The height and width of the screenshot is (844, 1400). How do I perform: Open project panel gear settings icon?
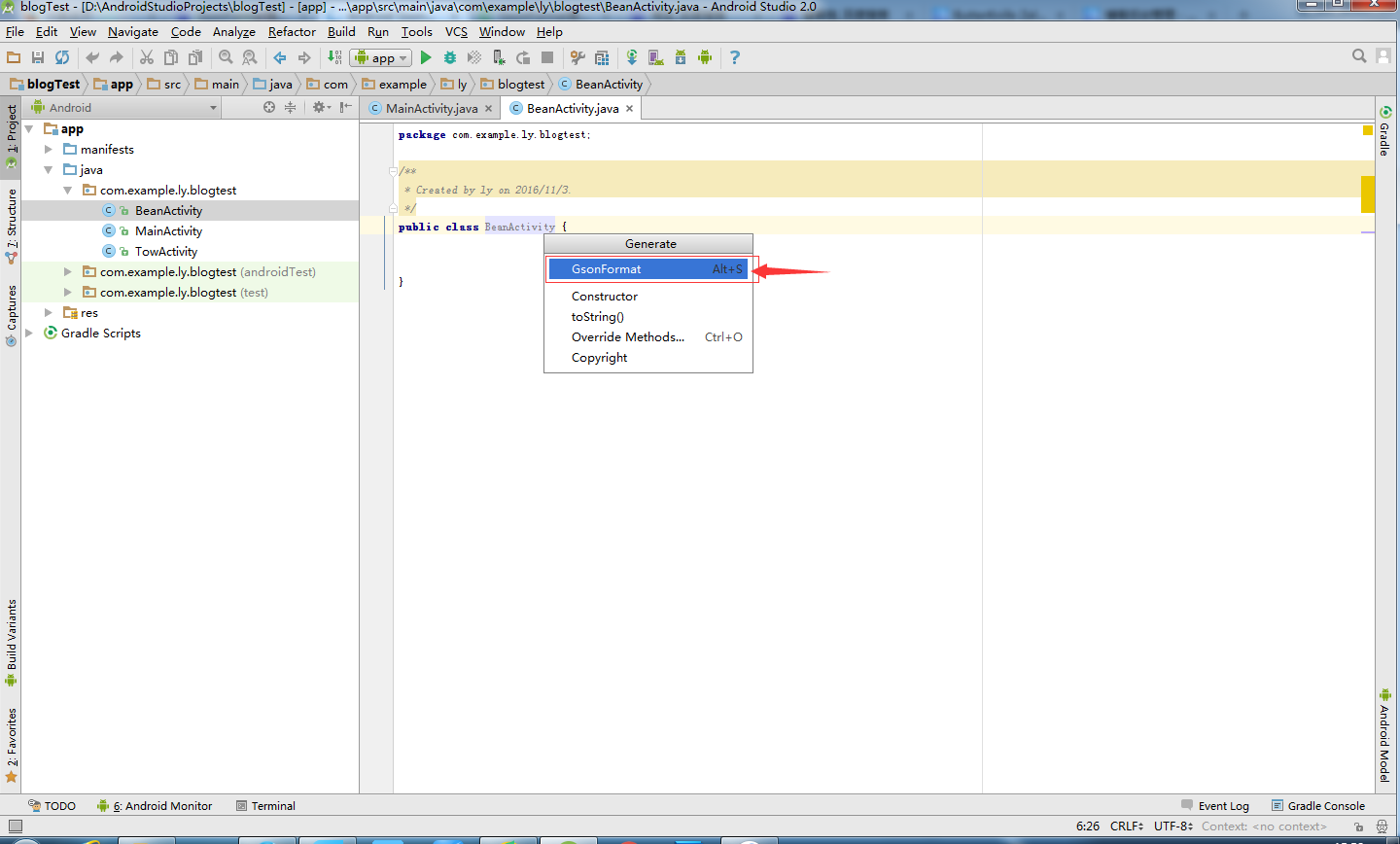(318, 107)
